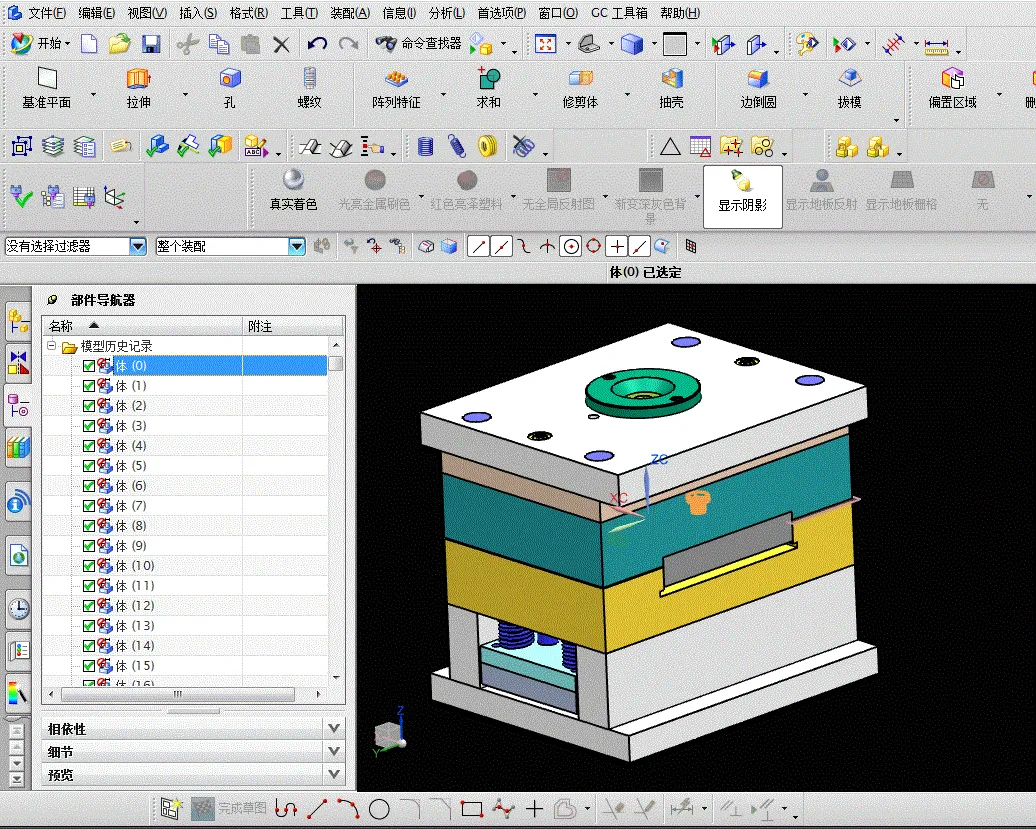Select the Draft (拔模) tool icon
Viewport: 1036px width, 829px height.
849,79
